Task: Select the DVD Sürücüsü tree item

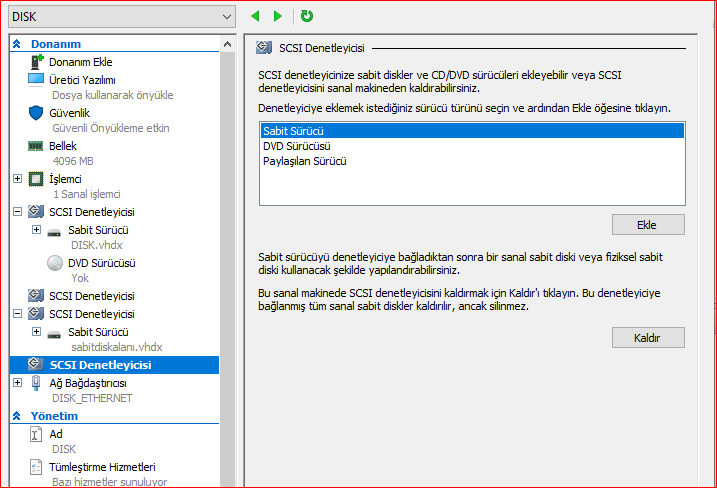Action: click(x=102, y=263)
